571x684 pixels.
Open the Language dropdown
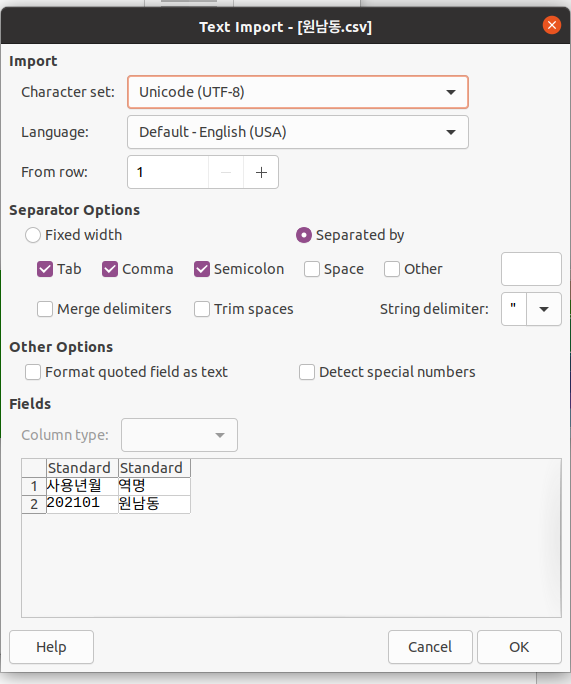pos(298,132)
